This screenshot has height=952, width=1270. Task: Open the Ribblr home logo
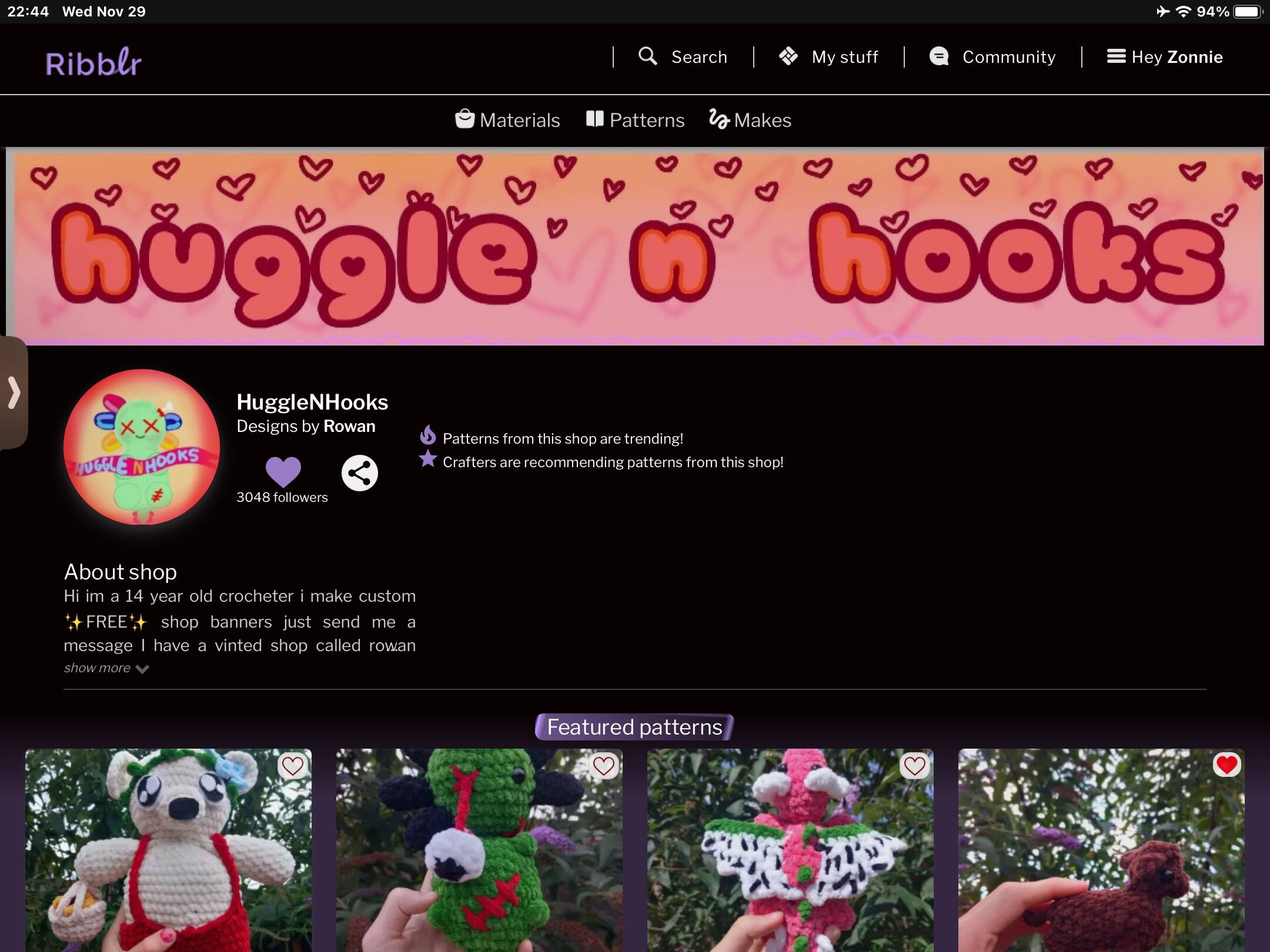click(x=93, y=62)
